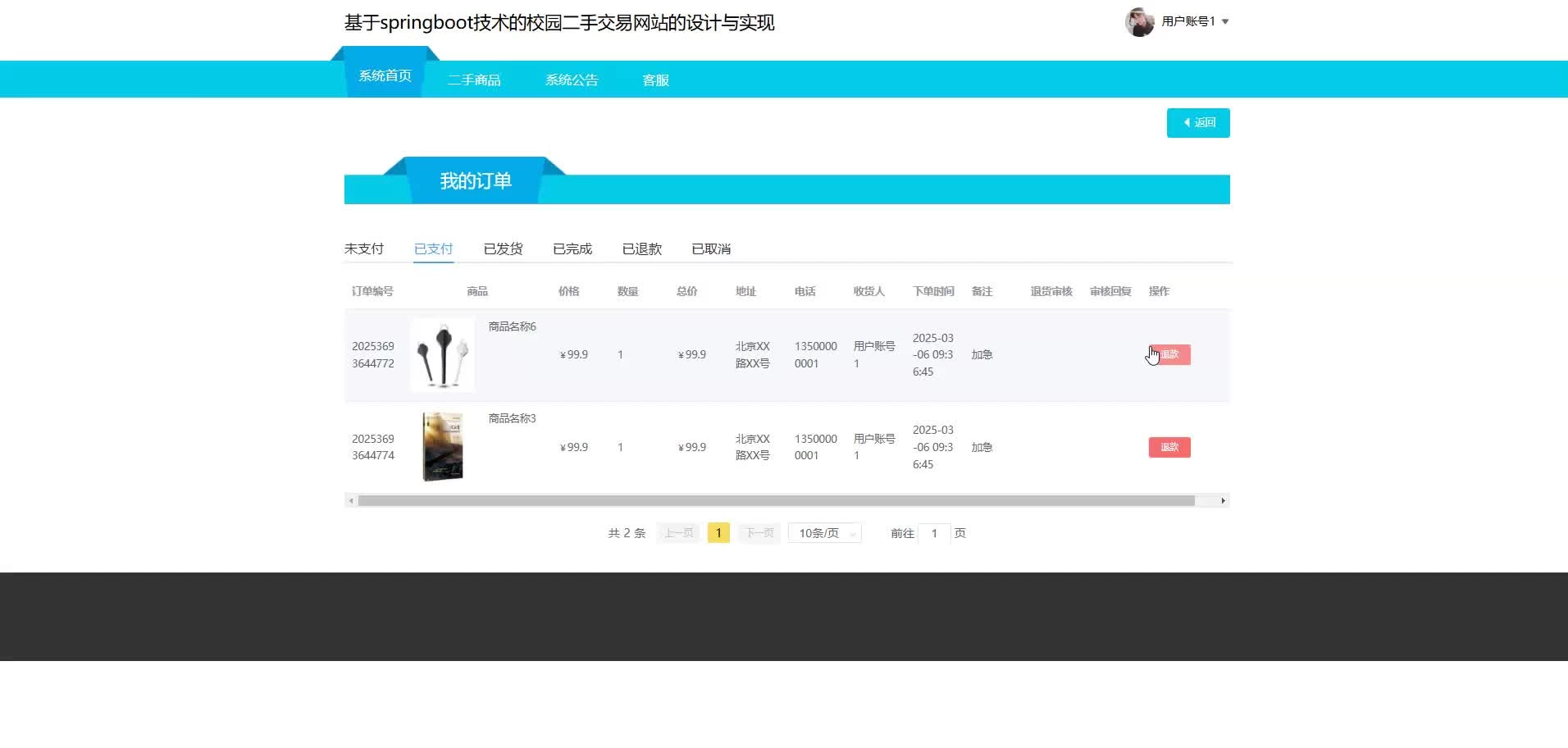
Task: Open the 客服 navigation item
Action: (x=655, y=80)
